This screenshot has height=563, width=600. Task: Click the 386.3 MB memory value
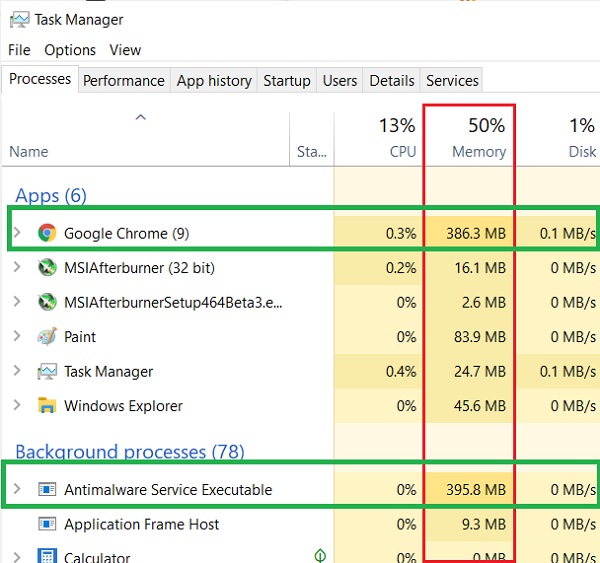476,233
